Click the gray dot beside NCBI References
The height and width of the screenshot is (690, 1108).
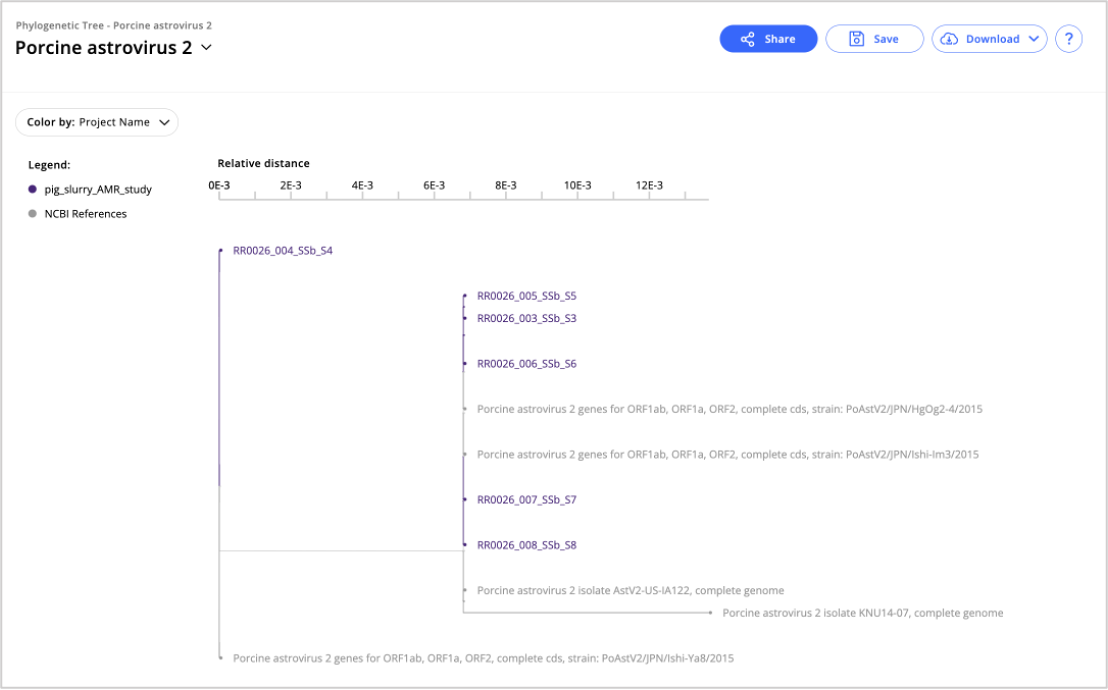coord(31,213)
